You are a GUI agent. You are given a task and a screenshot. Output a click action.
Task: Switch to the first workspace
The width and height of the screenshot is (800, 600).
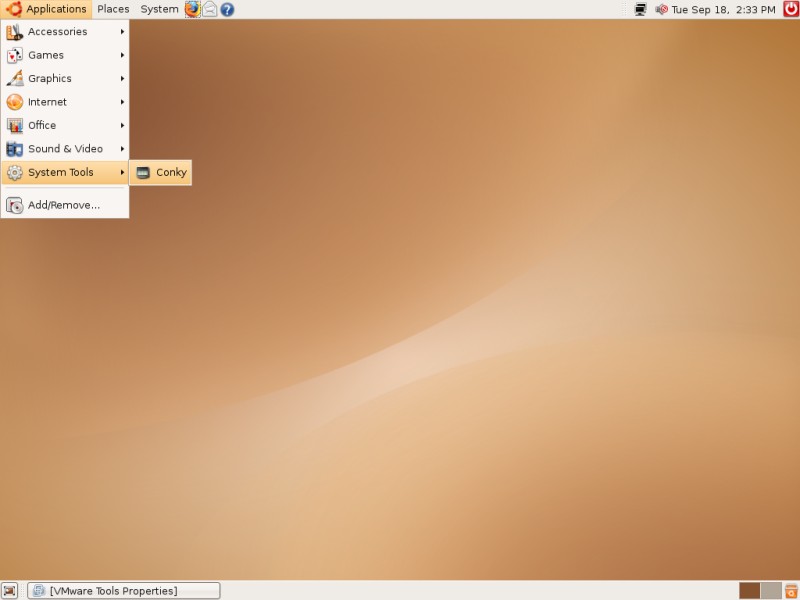pos(749,591)
